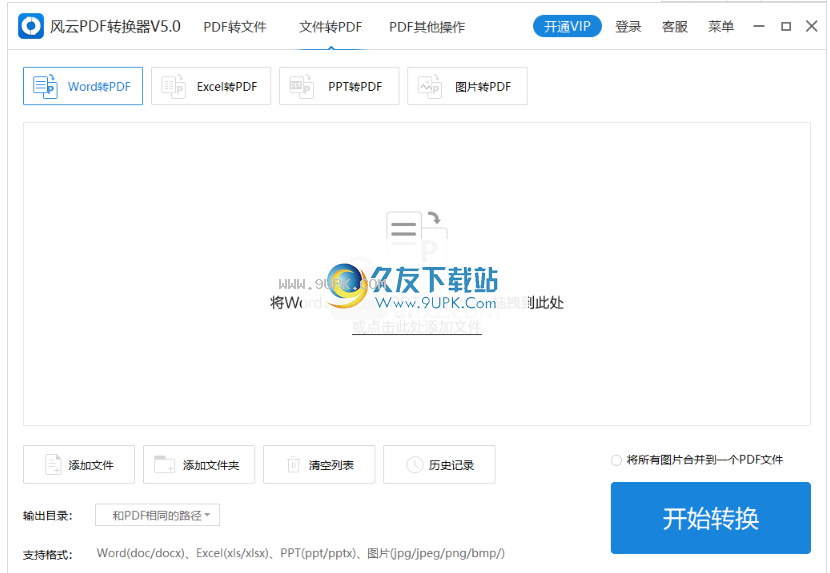The image size is (830, 573).
Task: Open 历史记录 history
Action: (439, 464)
